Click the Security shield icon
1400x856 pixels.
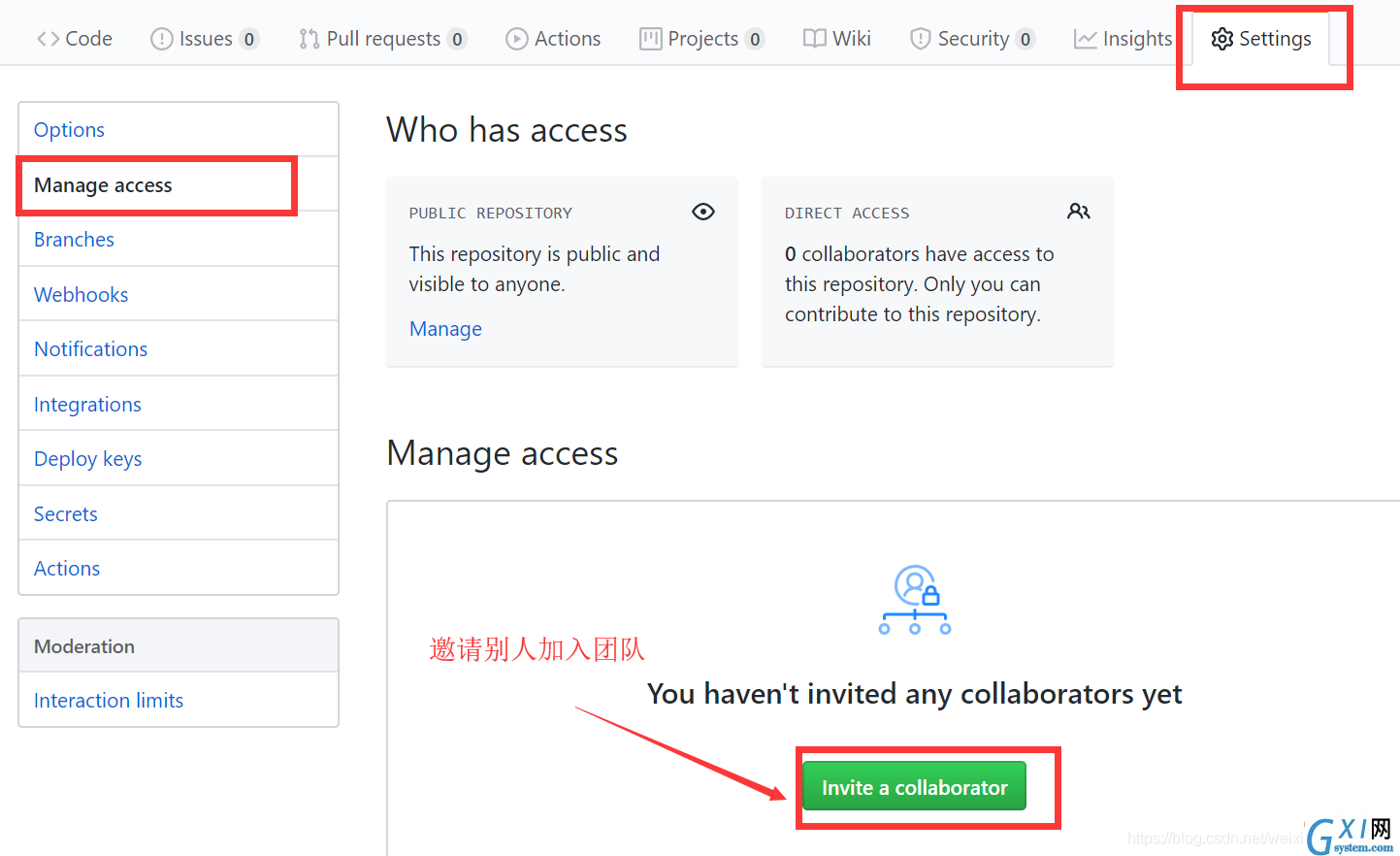pos(920,39)
